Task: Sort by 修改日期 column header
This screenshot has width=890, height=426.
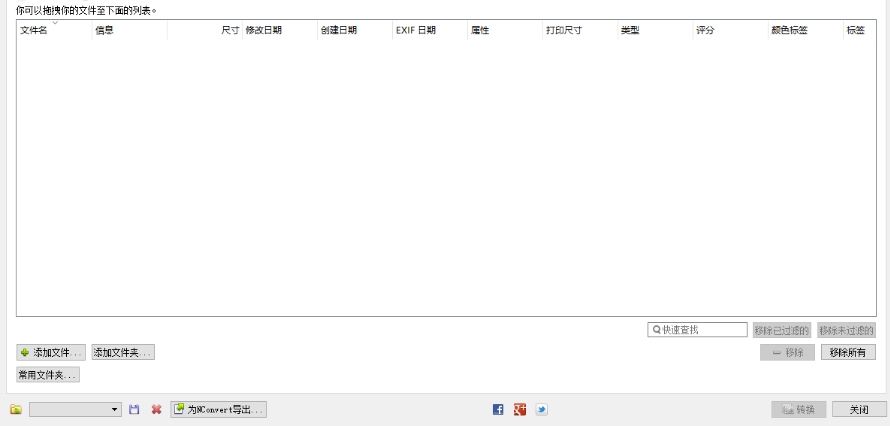Action: [x=280, y=31]
